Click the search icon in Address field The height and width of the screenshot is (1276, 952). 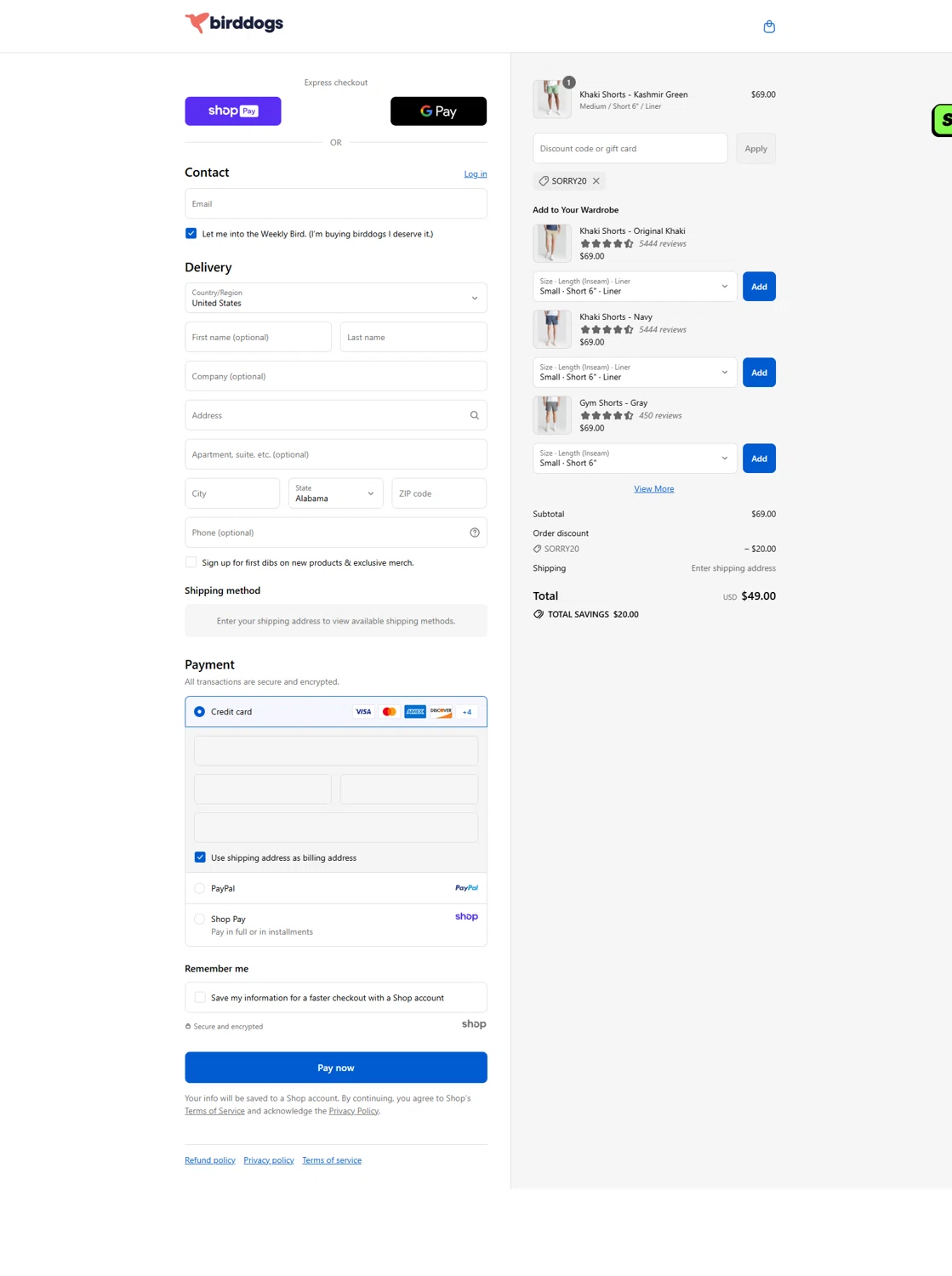pos(475,415)
